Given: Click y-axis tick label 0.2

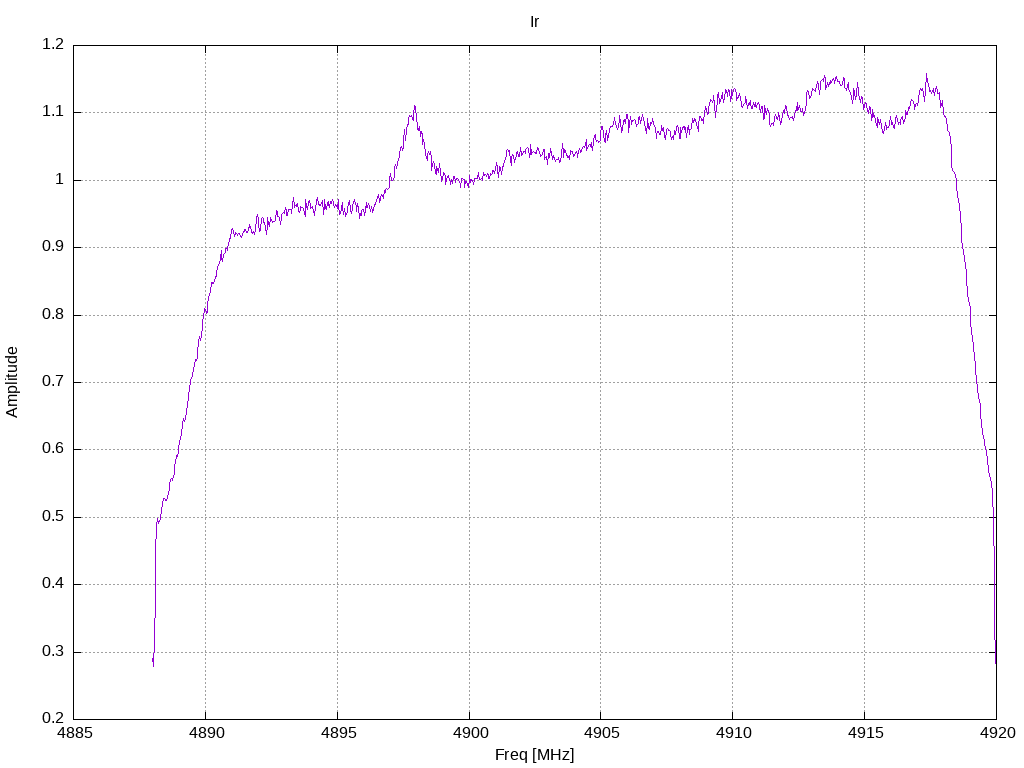Looking at the screenshot, I should tap(53, 718).
